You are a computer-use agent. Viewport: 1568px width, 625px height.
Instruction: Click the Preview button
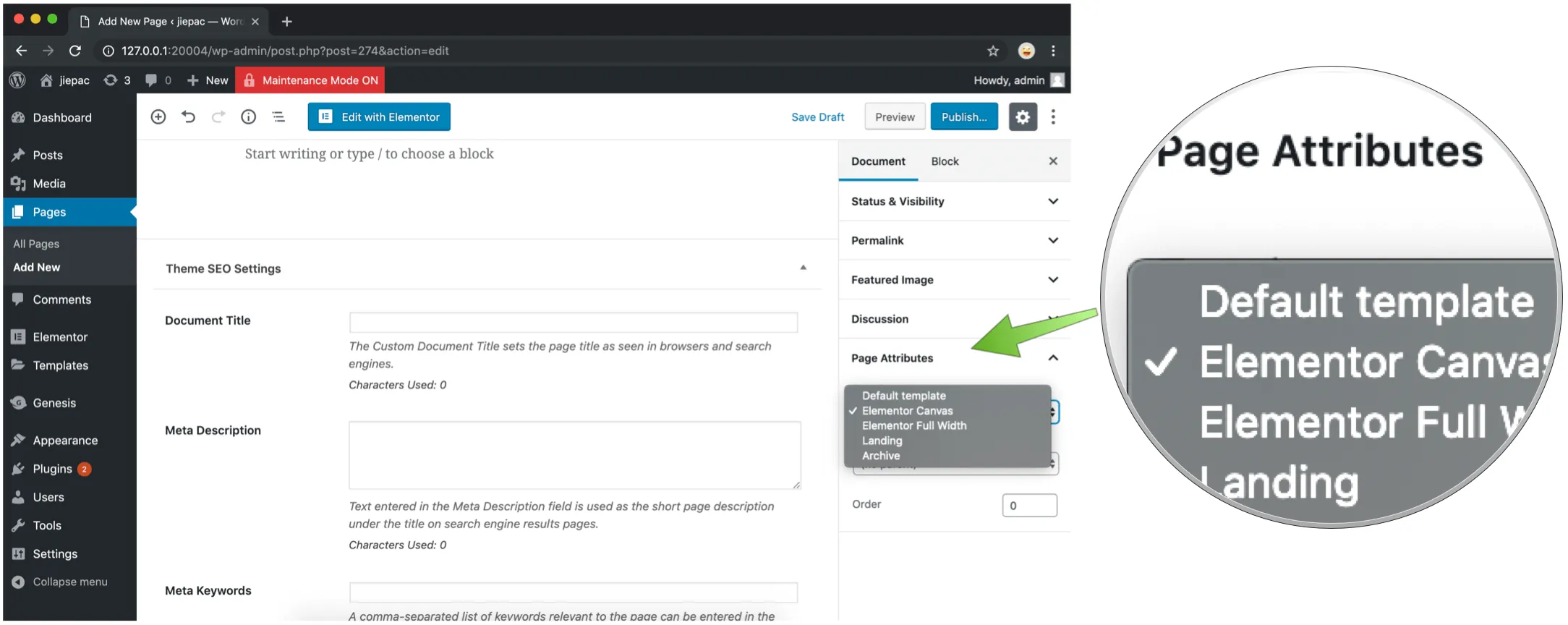click(895, 116)
